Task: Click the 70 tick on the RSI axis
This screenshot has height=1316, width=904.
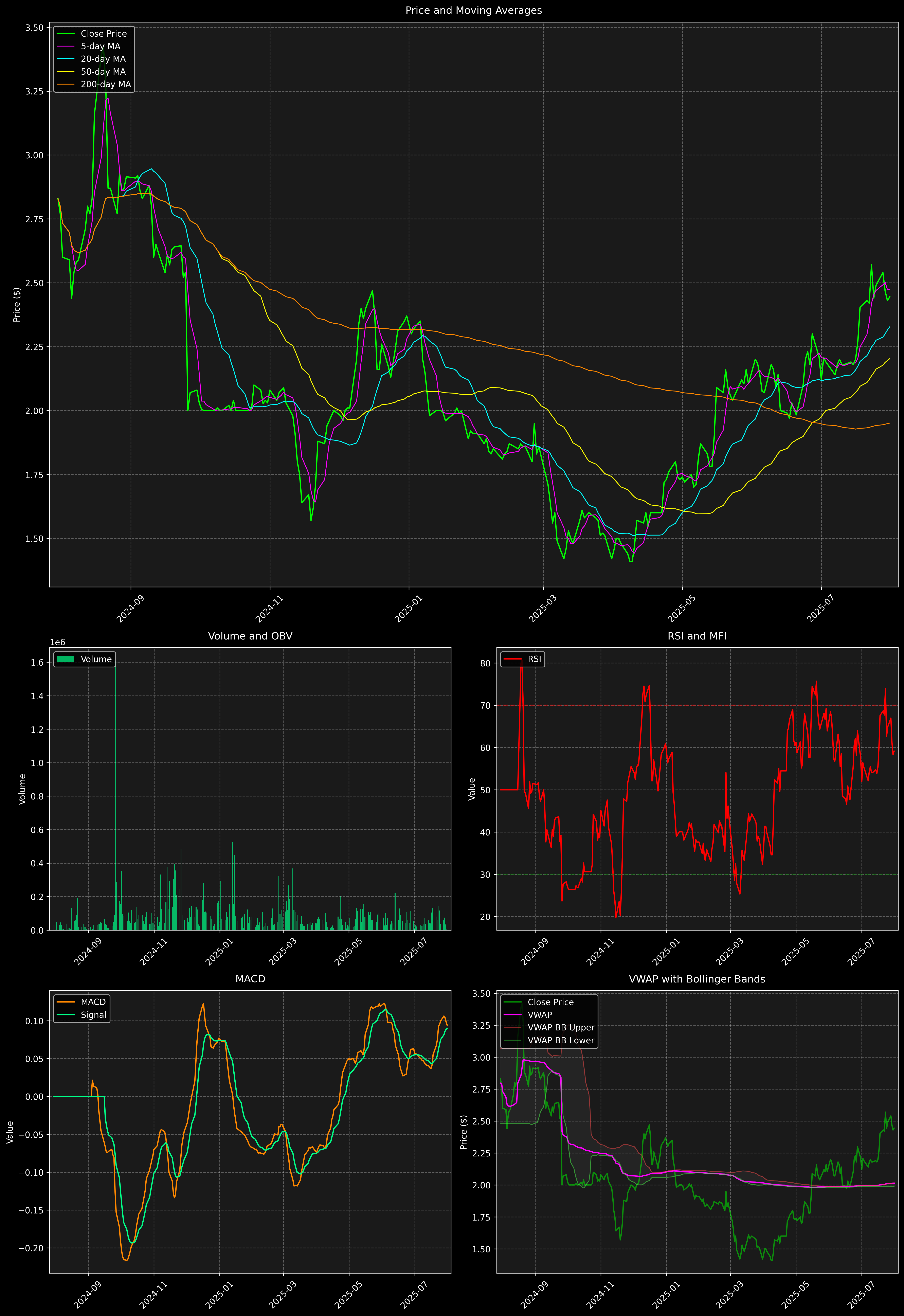Action: coord(485,706)
